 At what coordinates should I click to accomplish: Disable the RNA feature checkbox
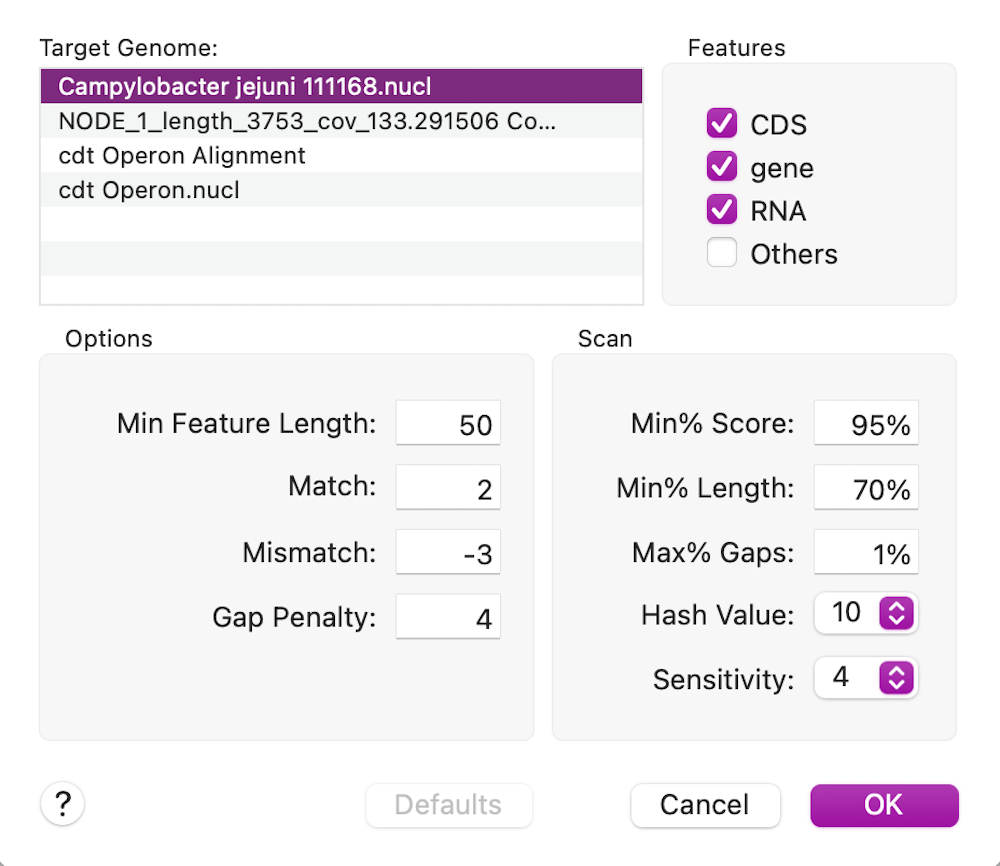click(x=721, y=210)
